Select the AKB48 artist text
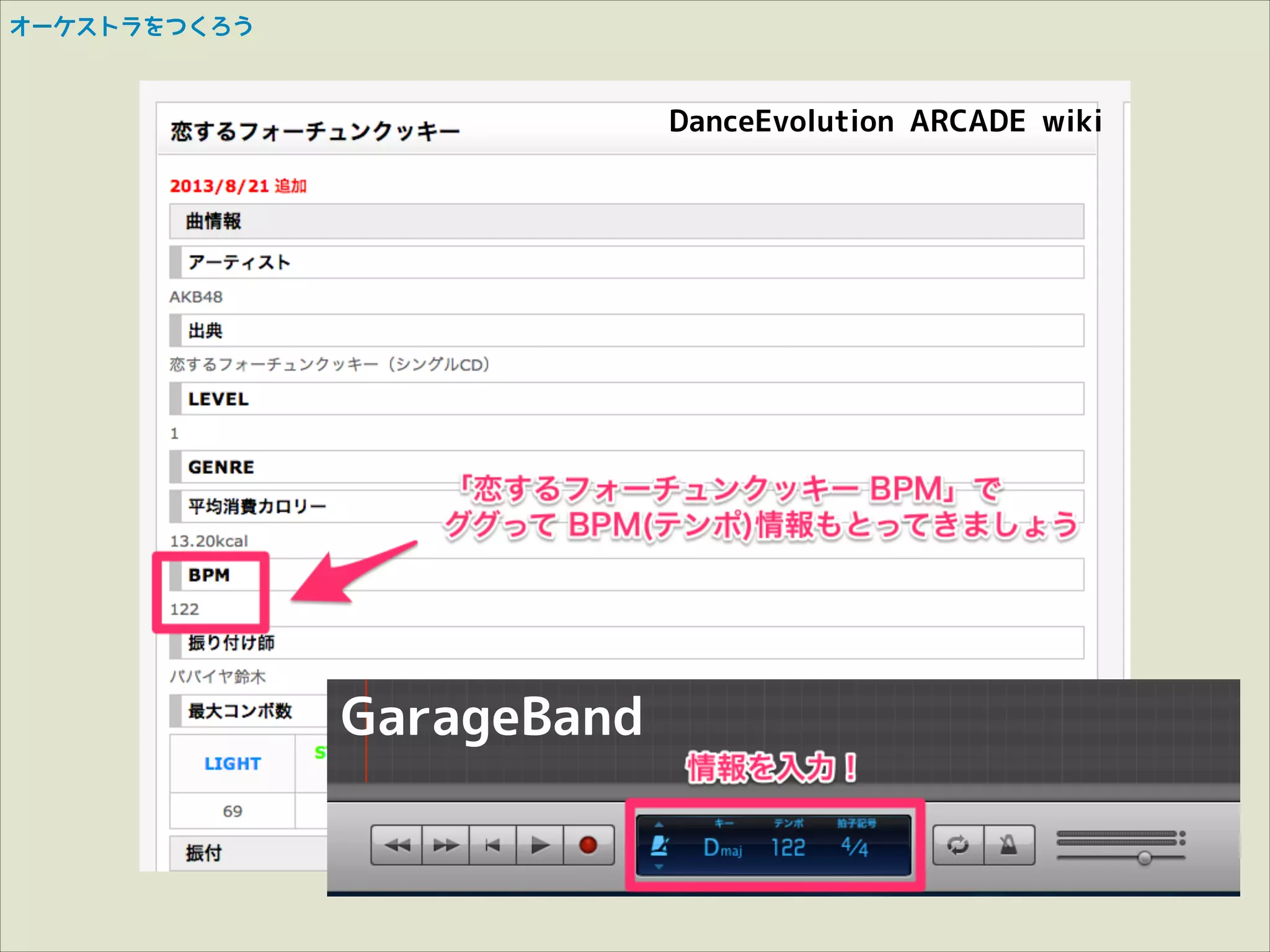The height and width of the screenshot is (952, 1270). point(196,297)
